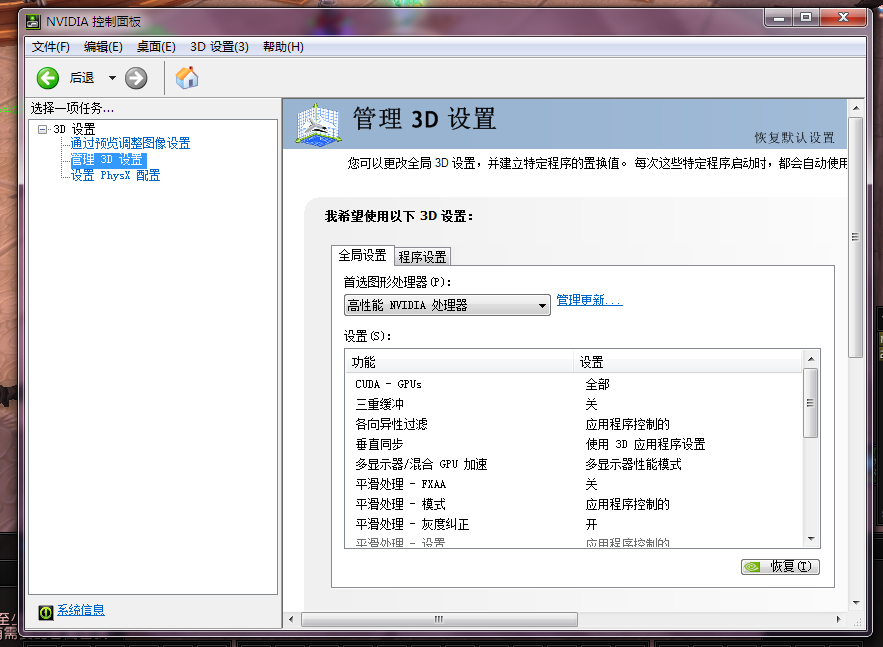Screen dimensions: 883x647
Task: Open the 桌面(E) menu
Action: (156, 47)
